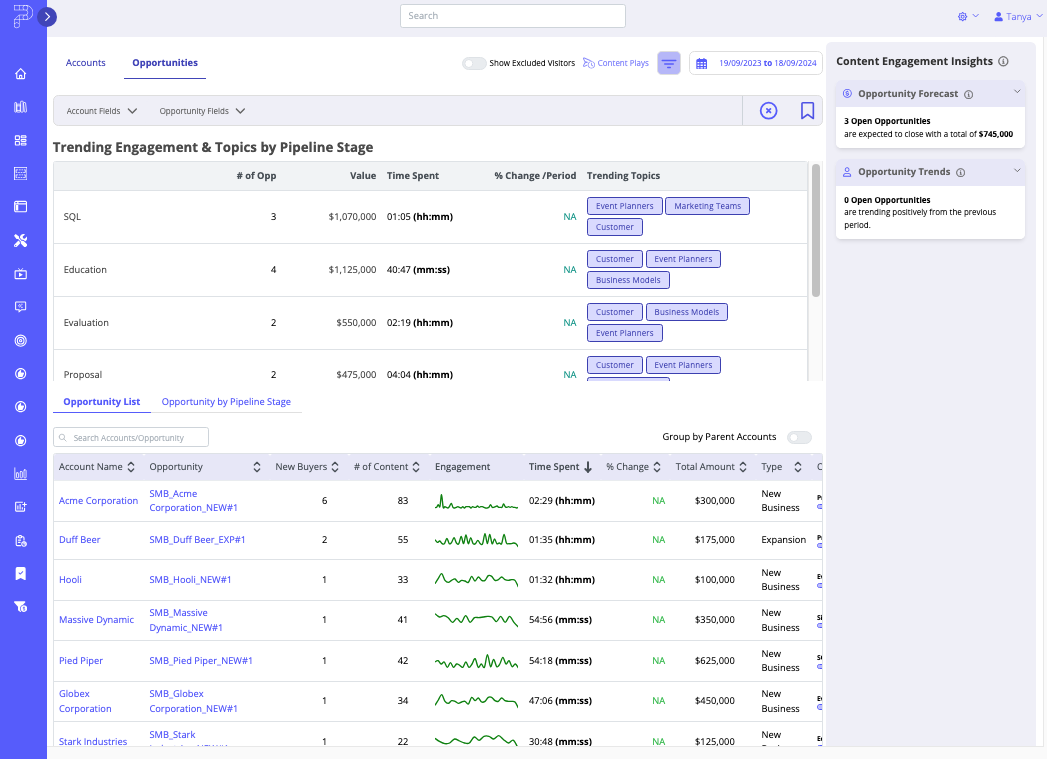Viewport: 1047px width, 759px height.
Task: Click the Search Accounts/Opportunity input field
Action: point(130,437)
